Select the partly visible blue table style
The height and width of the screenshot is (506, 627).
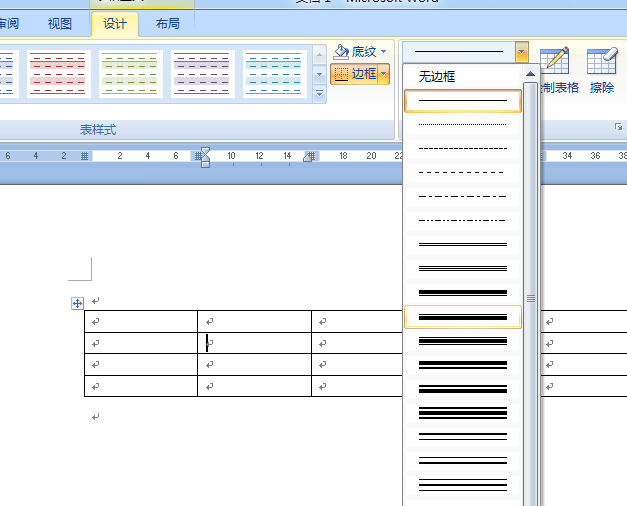tap(9, 74)
